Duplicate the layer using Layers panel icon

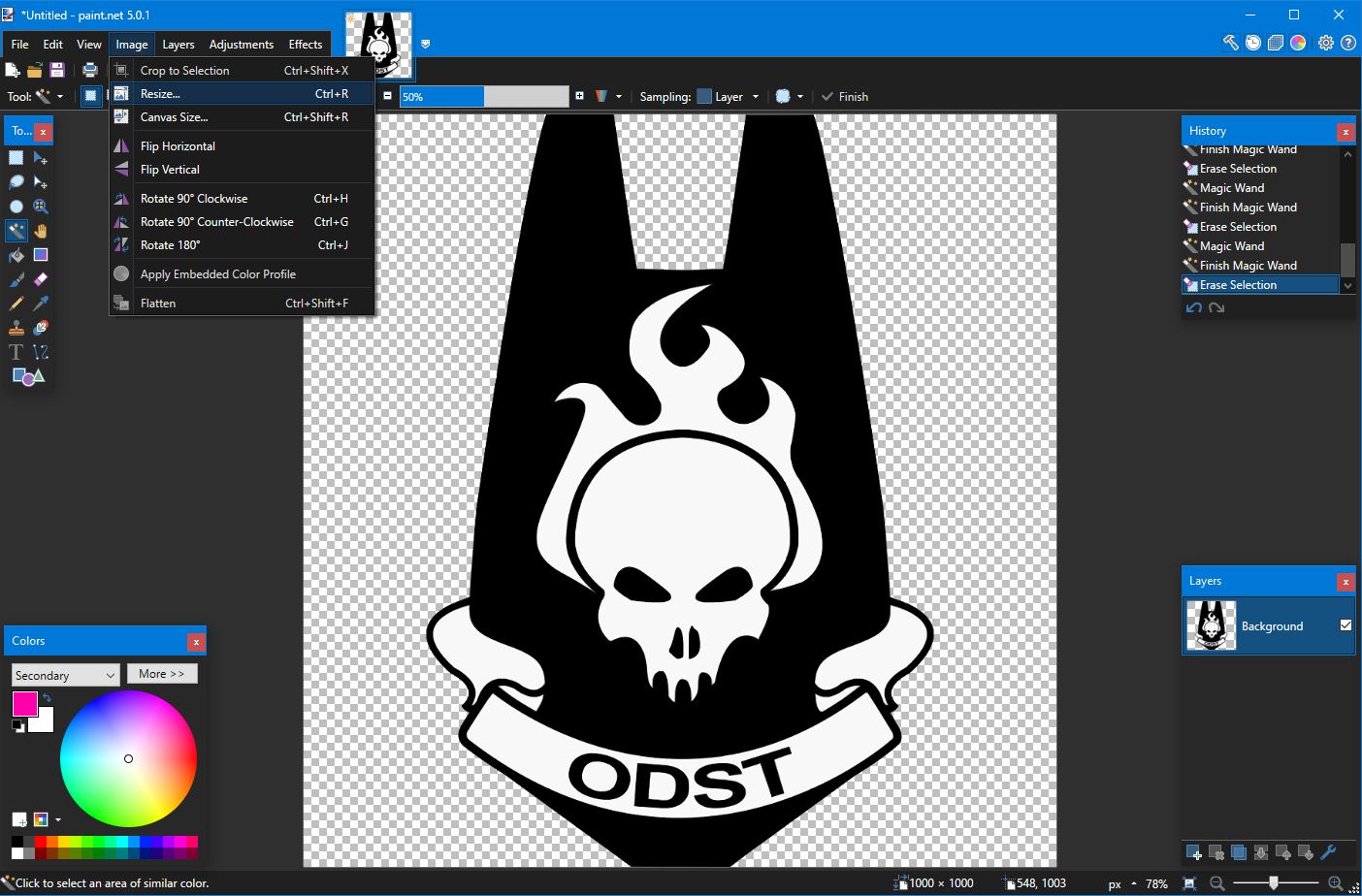[1239, 853]
